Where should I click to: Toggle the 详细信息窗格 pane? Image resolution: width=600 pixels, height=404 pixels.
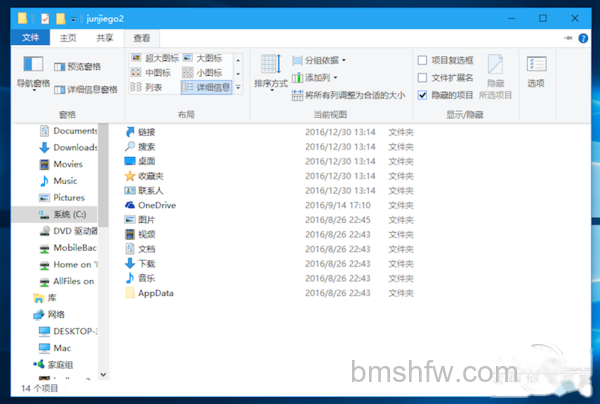point(86,90)
